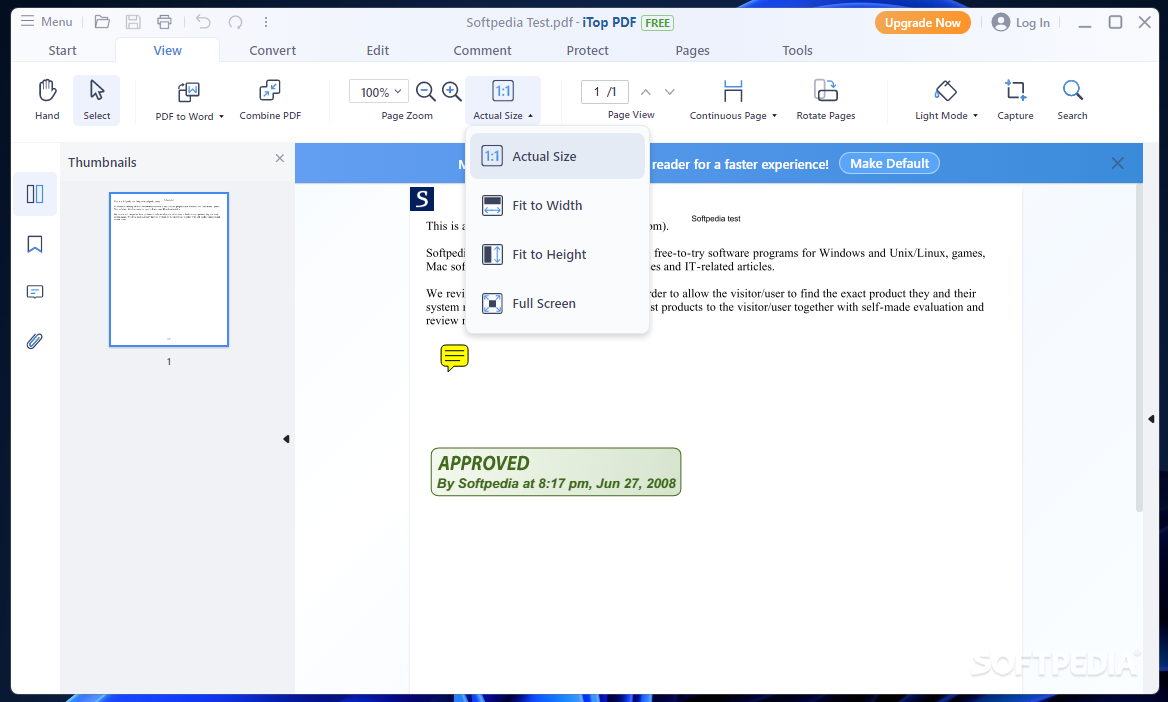Switch to the Pages tab
This screenshot has width=1168, height=702.
coord(692,50)
